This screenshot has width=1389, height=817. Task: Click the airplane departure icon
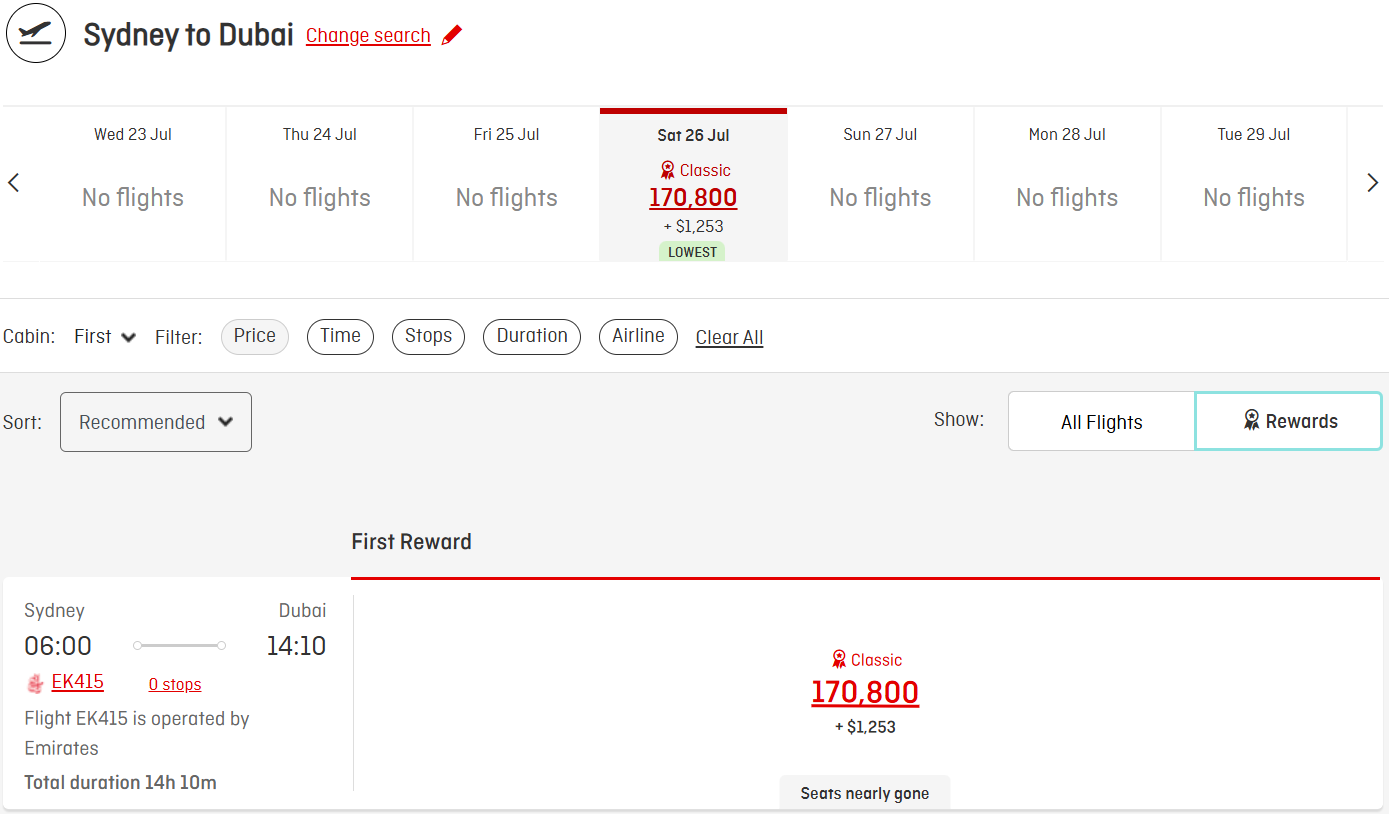click(x=36, y=33)
